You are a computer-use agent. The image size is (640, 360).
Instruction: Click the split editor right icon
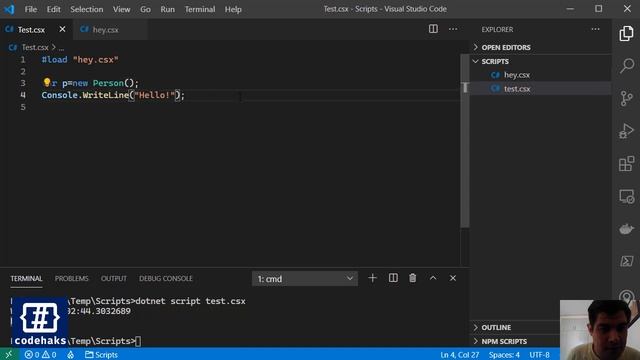pyautogui.click(x=433, y=29)
